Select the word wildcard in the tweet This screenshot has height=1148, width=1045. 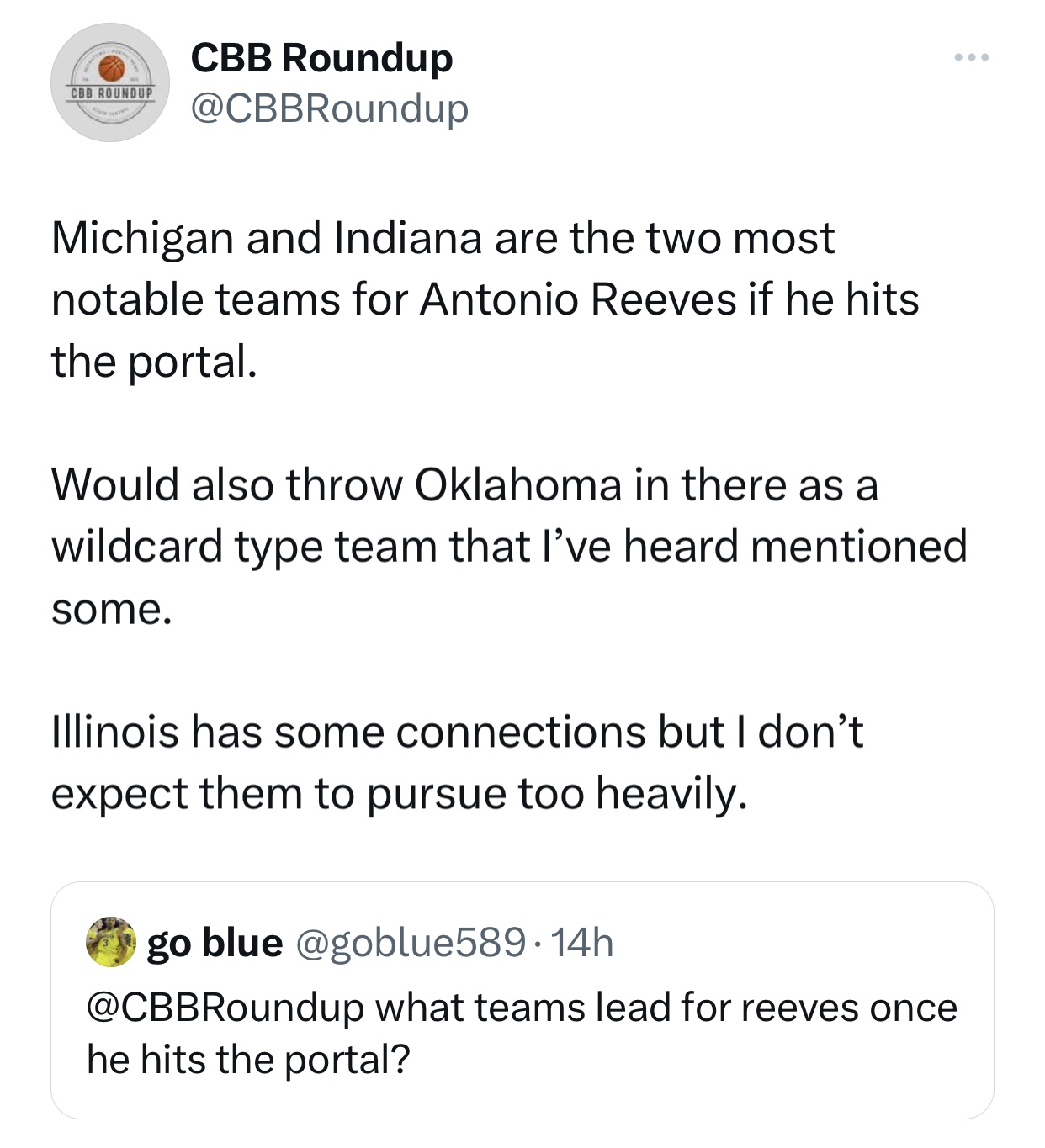[x=136, y=547]
